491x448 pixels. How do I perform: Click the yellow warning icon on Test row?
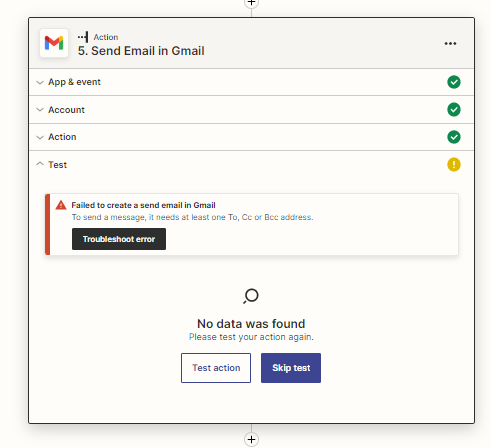click(454, 165)
